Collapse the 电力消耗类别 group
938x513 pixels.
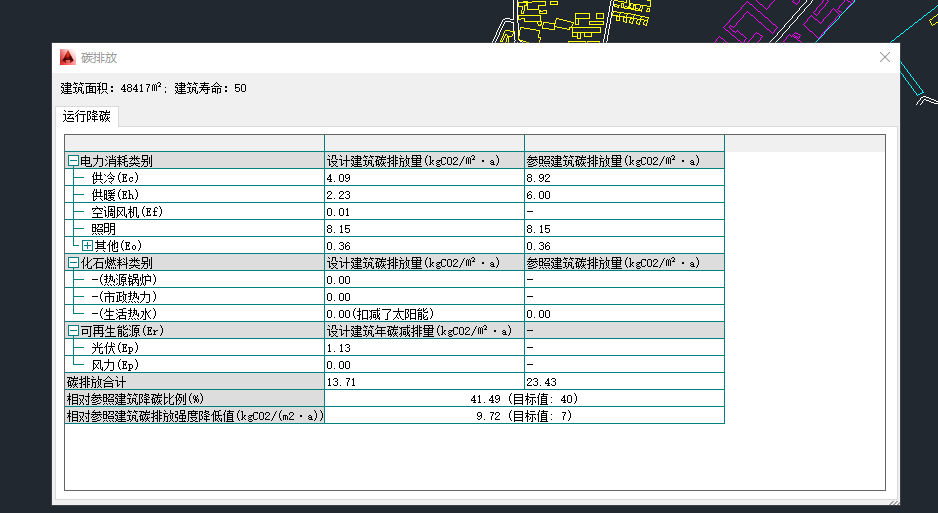tap(72, 161)
